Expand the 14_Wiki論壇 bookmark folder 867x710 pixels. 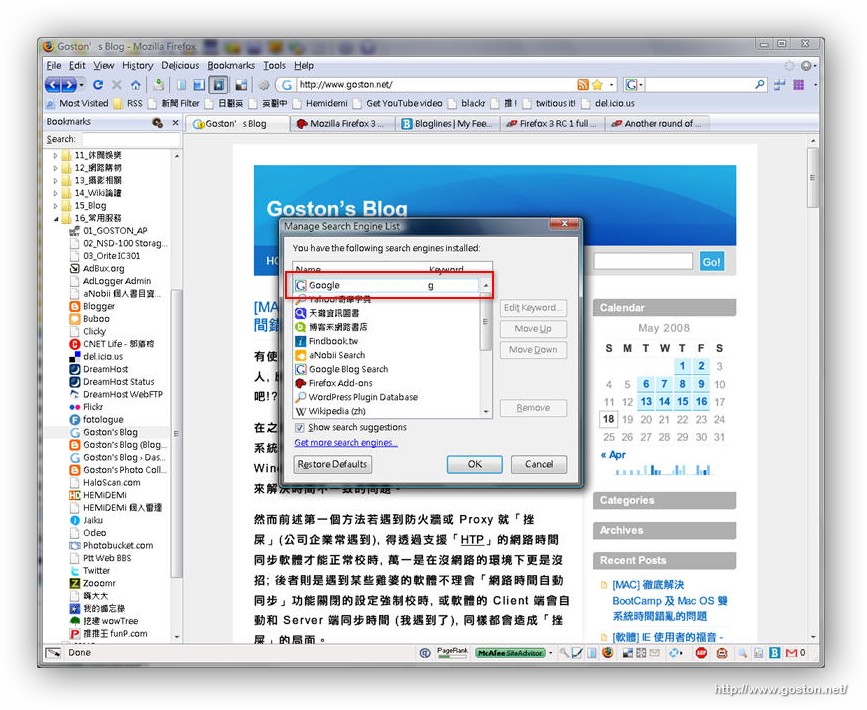point(55,193)
